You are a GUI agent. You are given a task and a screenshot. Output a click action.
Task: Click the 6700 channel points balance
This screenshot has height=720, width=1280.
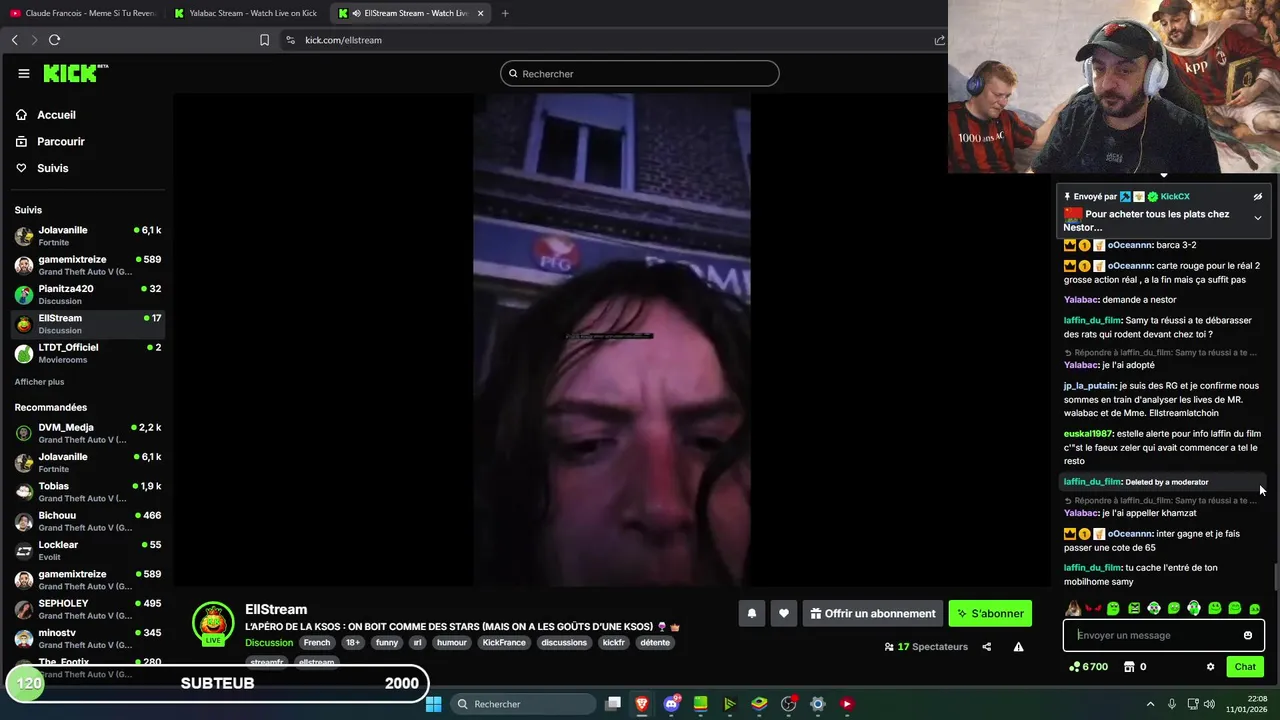coord(1089,667)
